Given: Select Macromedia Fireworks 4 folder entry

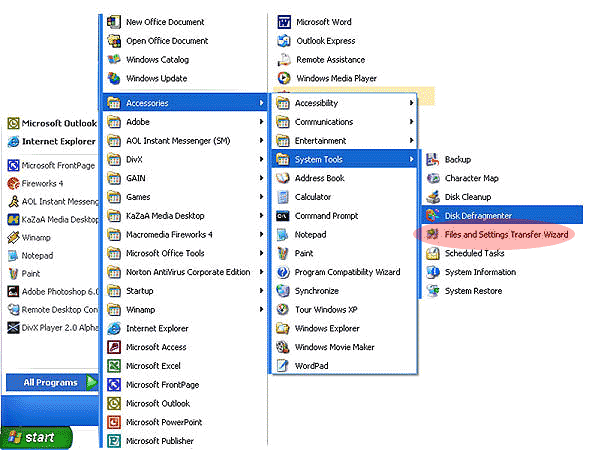Looking at the screenshot, I should [x=185, y=234].
